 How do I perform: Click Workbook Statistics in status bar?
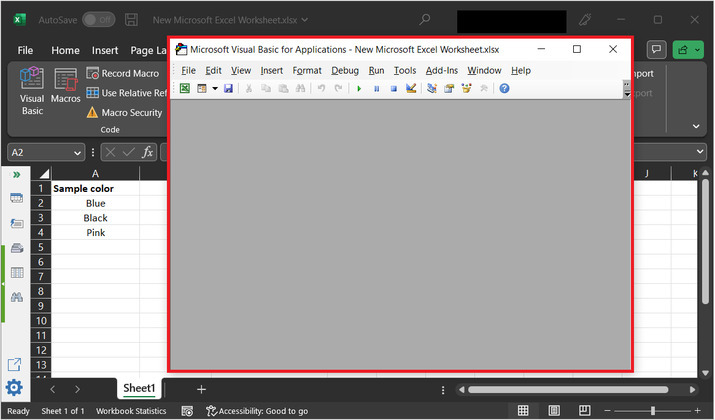tap(131, 411)
